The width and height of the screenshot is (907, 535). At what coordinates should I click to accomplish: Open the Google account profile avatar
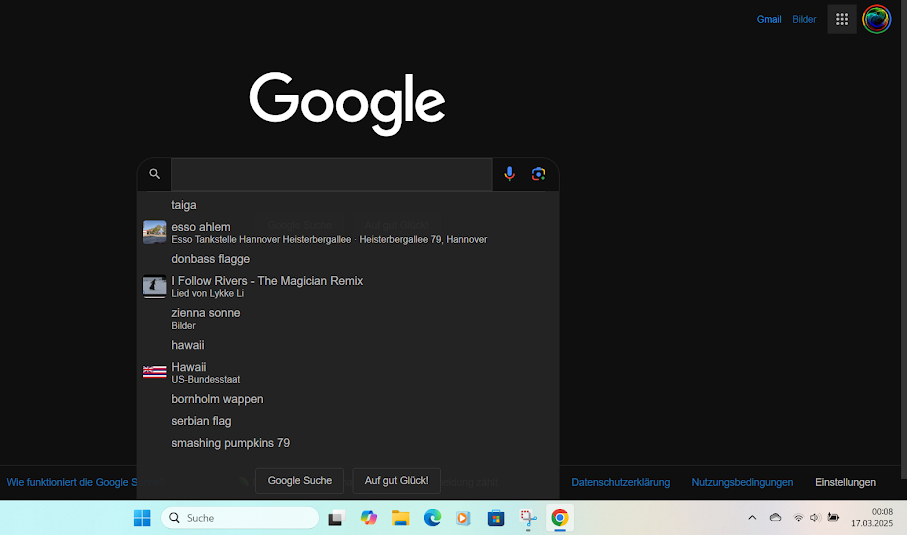[876, 19]
